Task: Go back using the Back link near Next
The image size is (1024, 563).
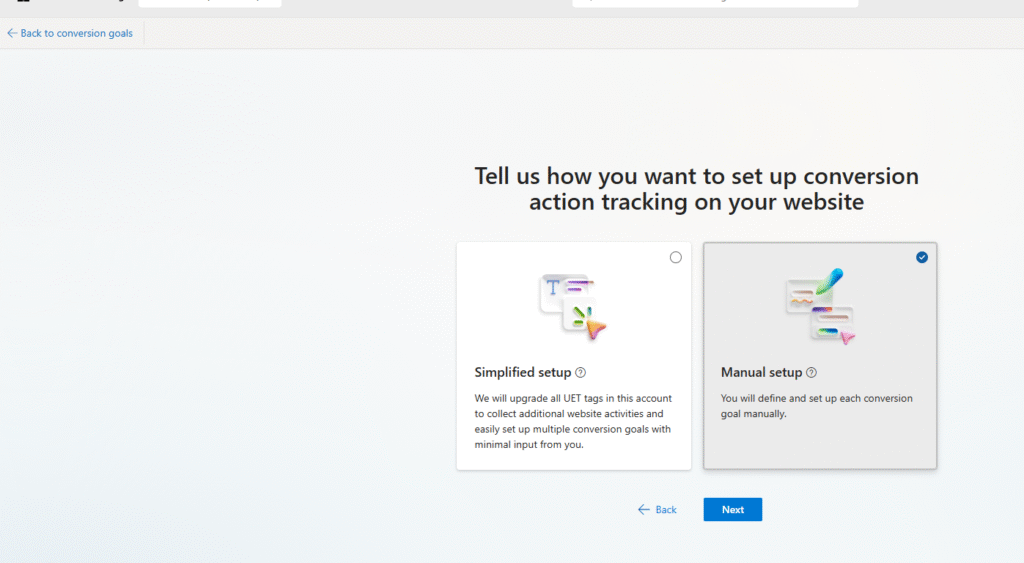Action: (665, 510)
